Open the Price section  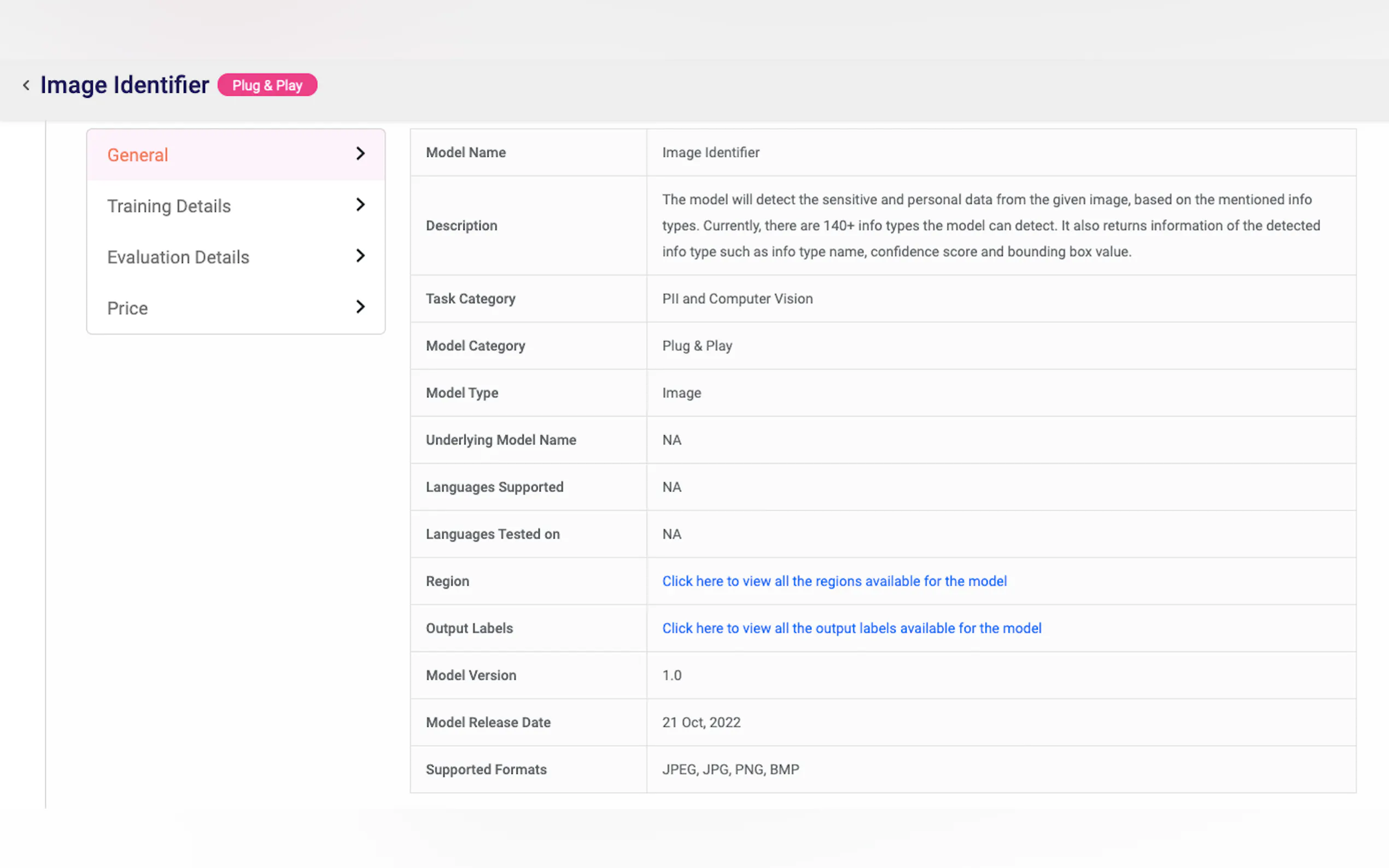pyautogui.click(x=127, y=308)
